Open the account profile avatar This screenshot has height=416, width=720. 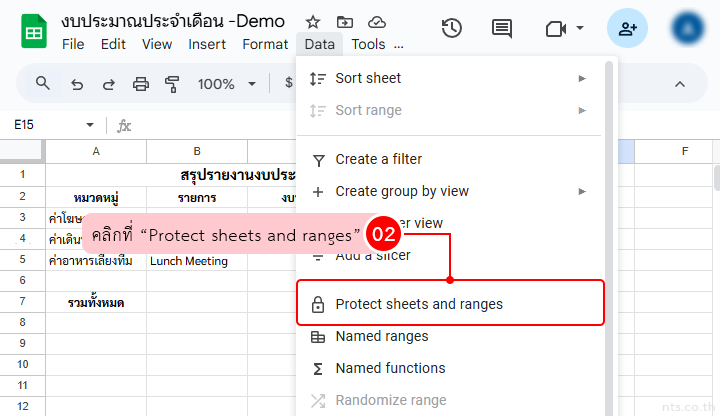[x=687, y=28]
